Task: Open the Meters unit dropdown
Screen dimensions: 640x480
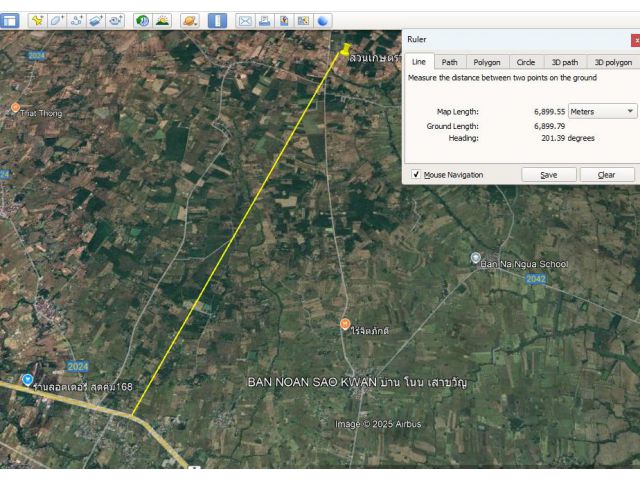Action: pos(602,111)
